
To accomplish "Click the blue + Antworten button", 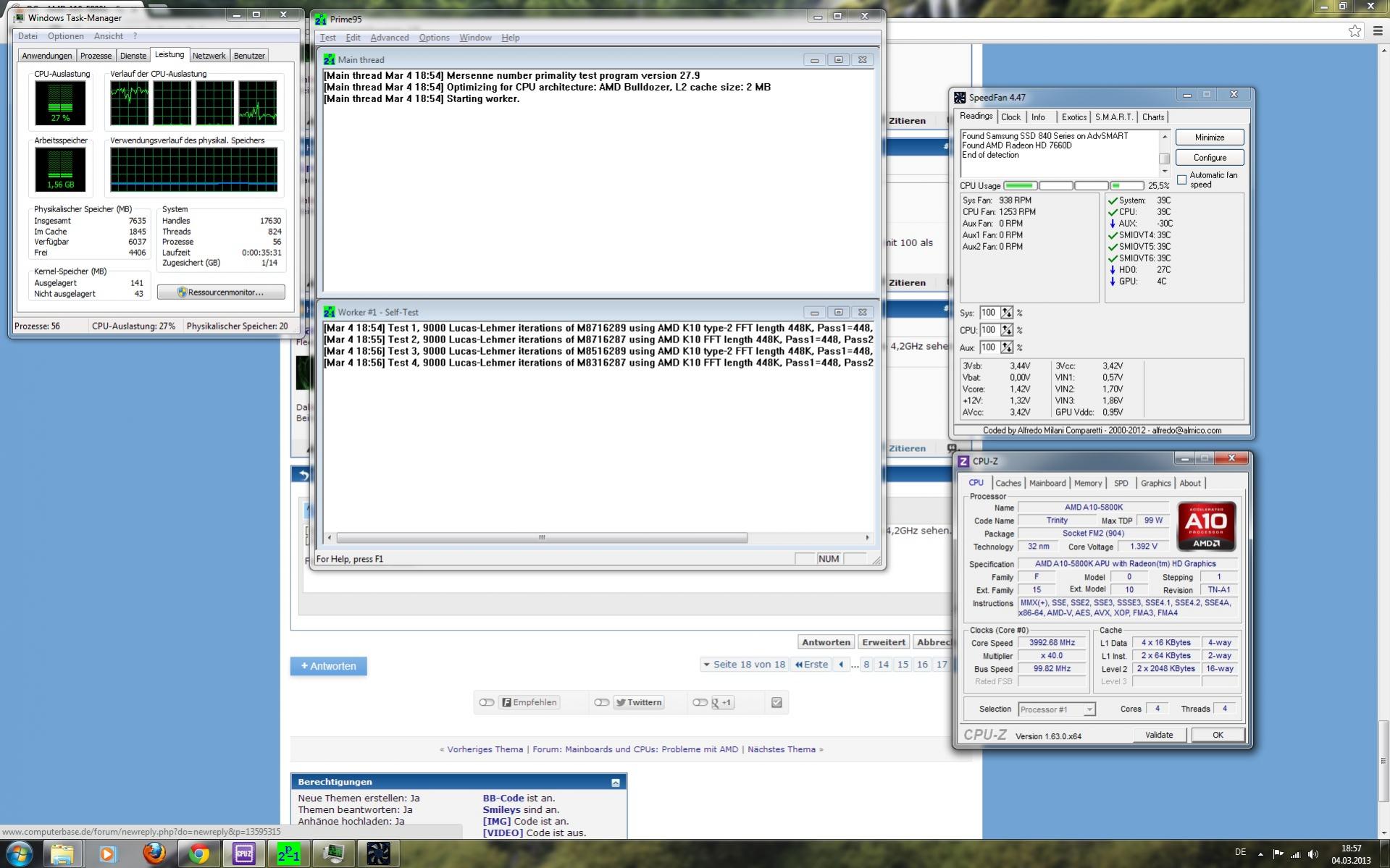I will click(x=329, y=666).
